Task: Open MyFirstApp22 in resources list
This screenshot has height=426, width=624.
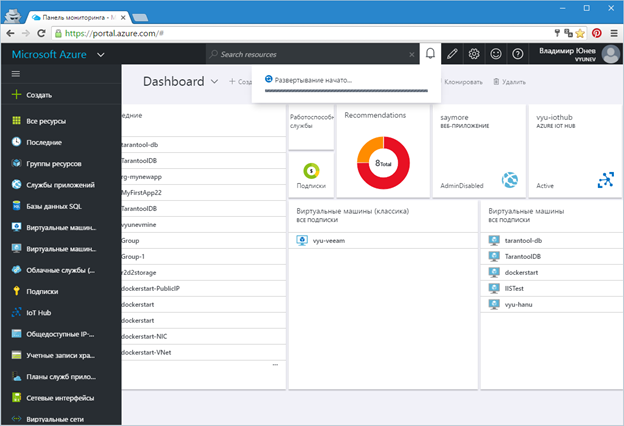Action: 204,192
